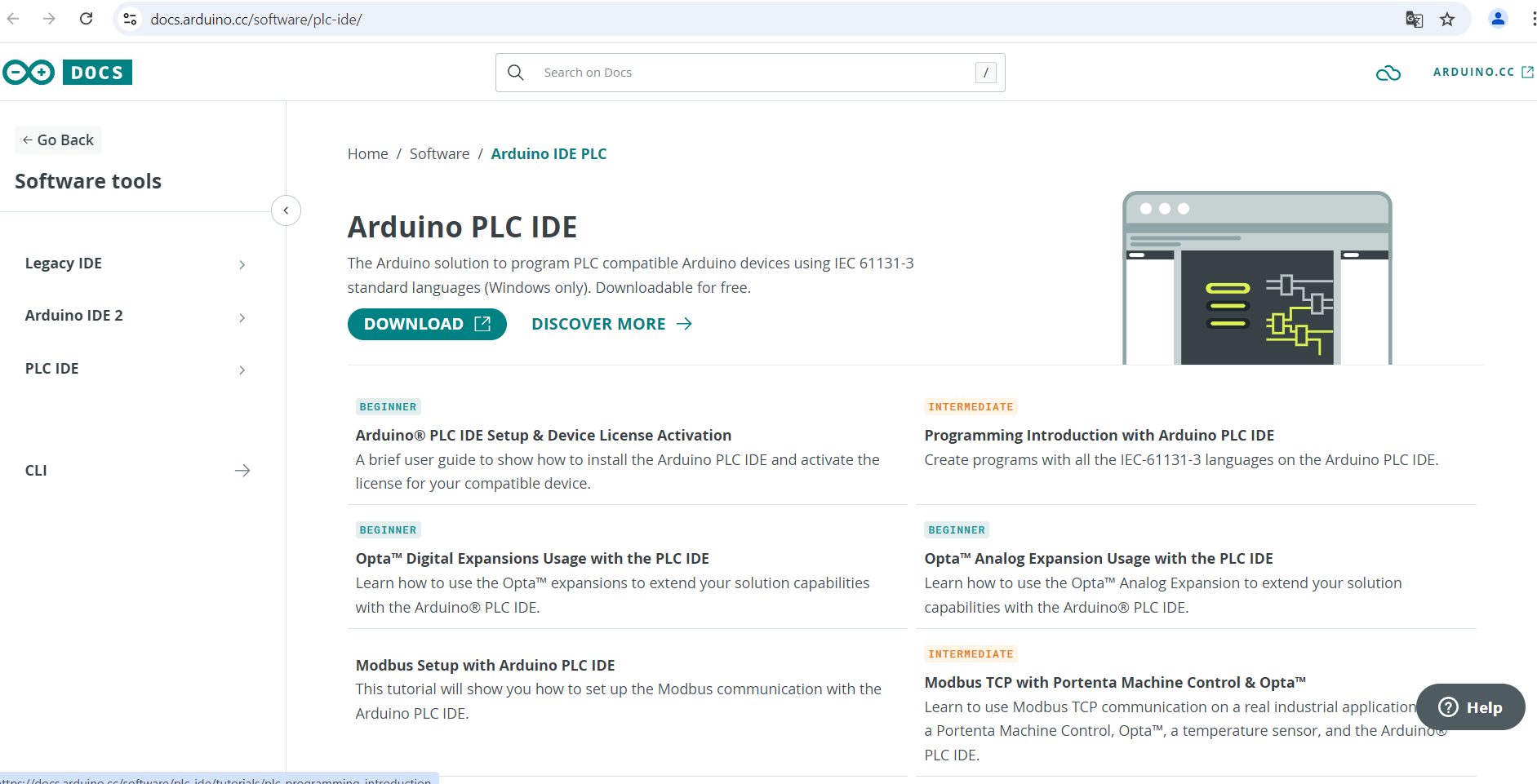Viewport: 1537px width, 784px height.
Task: Click the Software tools heading
Action: [x=88, y=181]
